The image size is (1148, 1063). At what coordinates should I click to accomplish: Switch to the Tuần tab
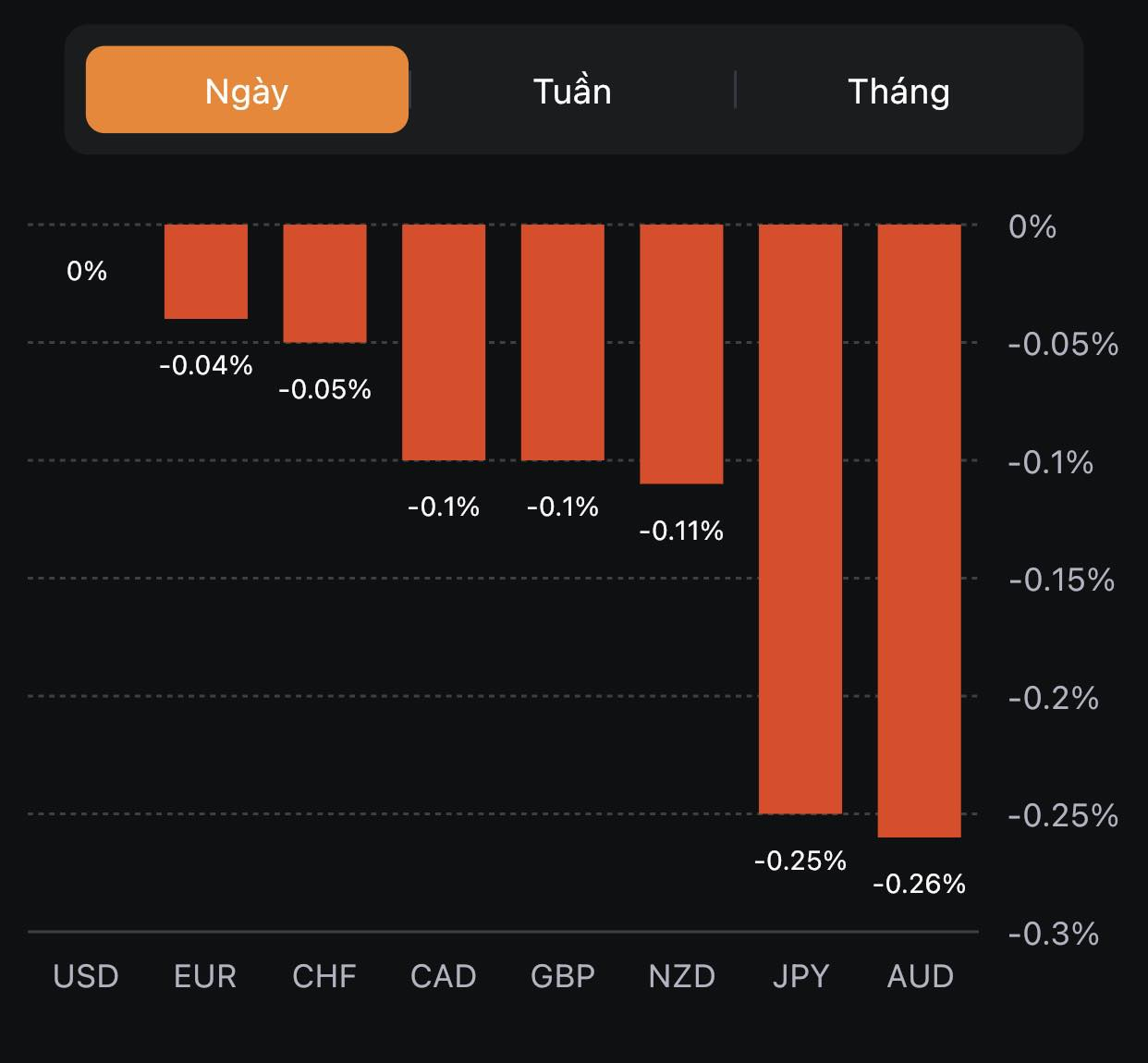pos(572,91)
